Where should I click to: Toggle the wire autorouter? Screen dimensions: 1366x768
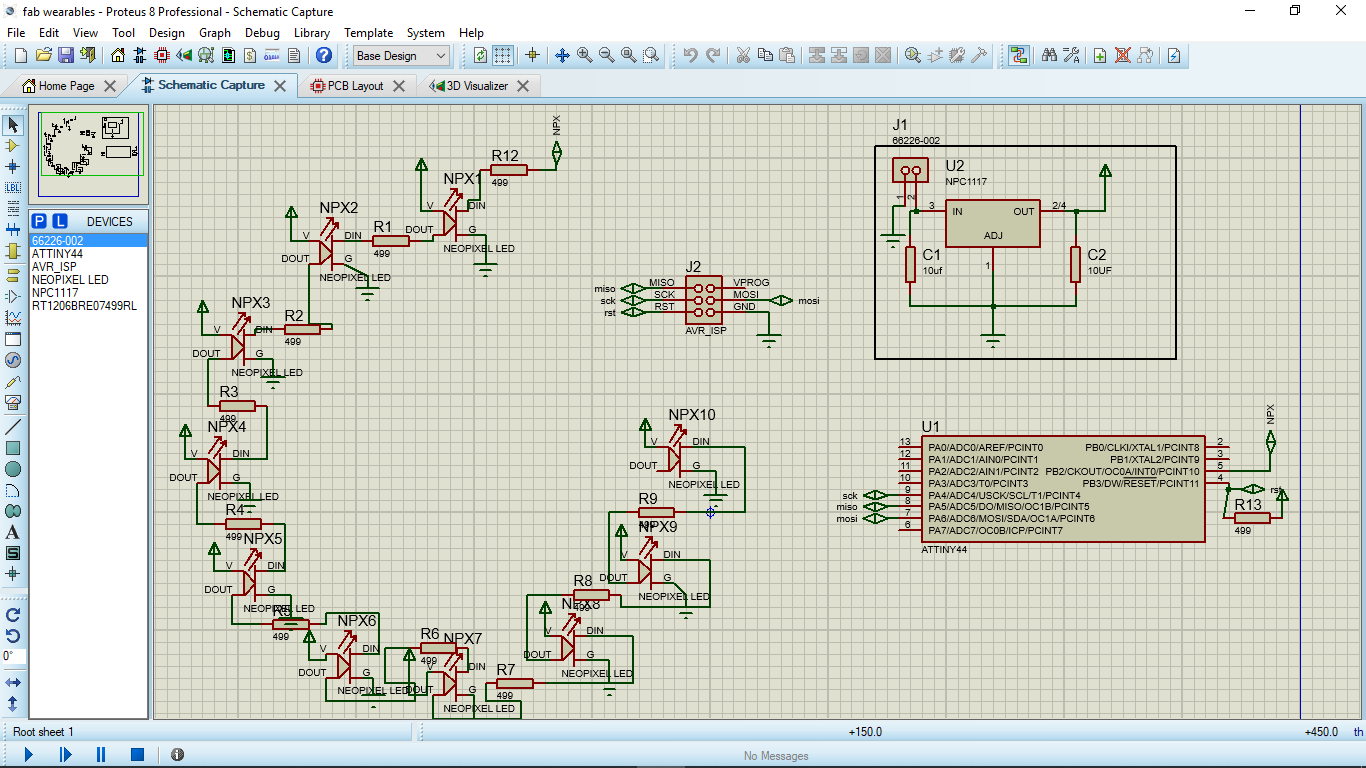(1018, 56)
